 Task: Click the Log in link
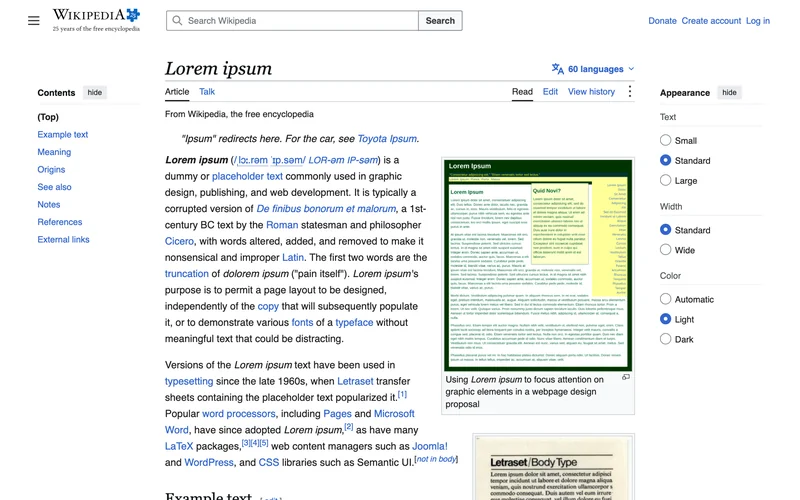click(758, 21)
